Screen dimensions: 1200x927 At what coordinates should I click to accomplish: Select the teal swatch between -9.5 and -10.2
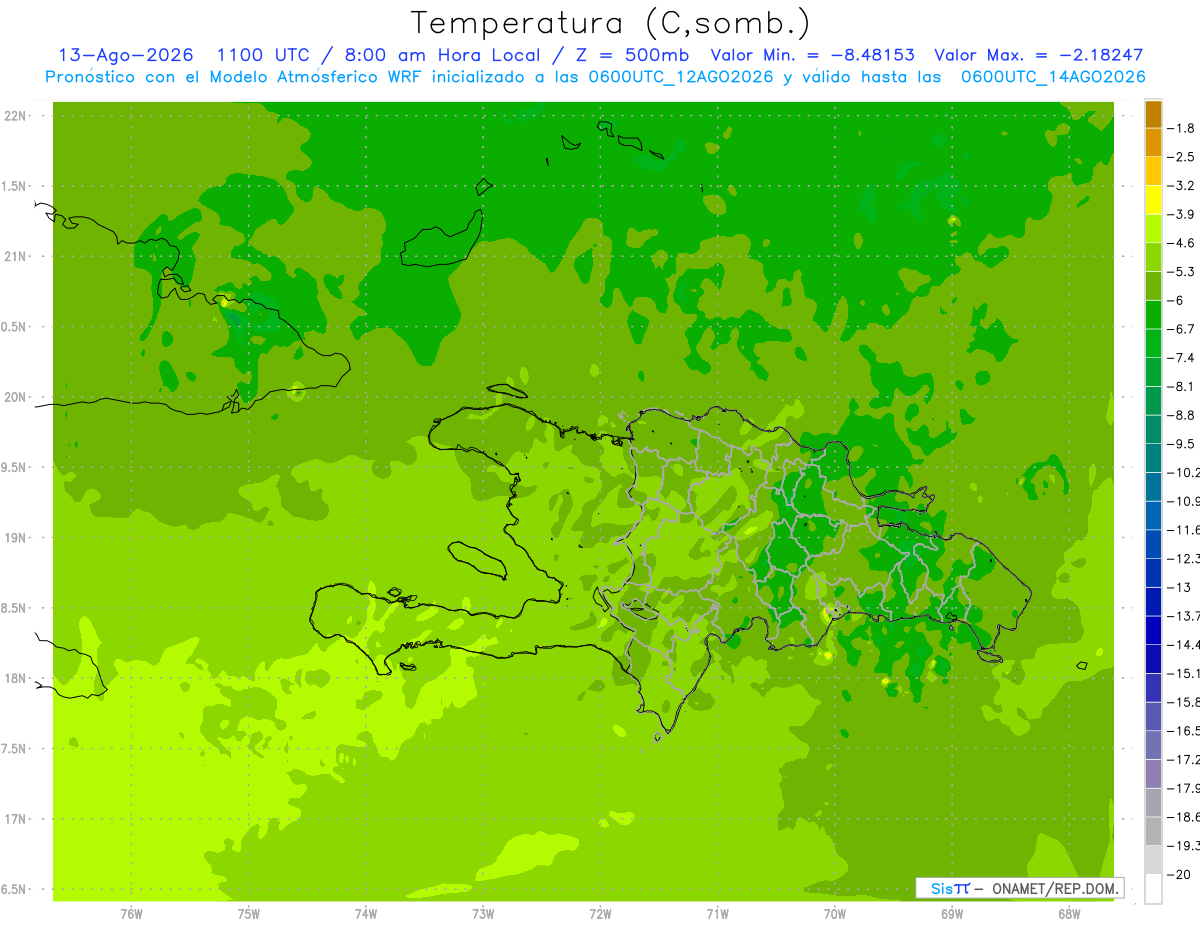pos(1153,458)
